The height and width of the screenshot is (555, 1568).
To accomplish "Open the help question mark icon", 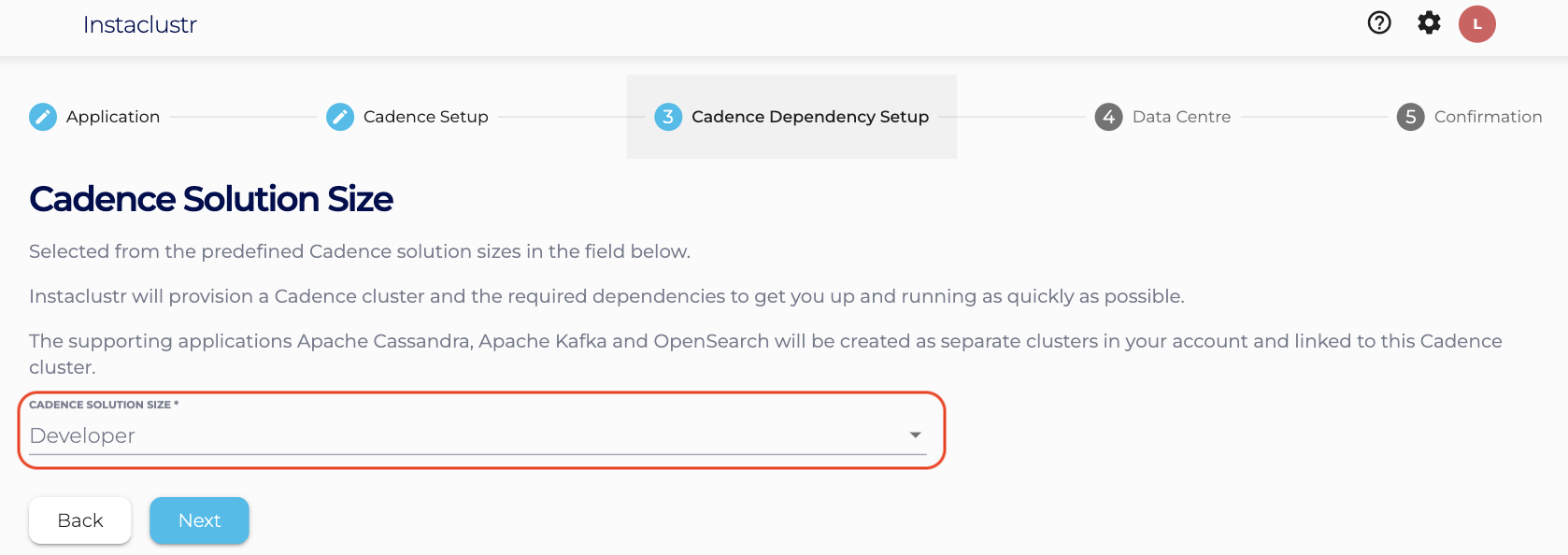I will [1379, 23].
